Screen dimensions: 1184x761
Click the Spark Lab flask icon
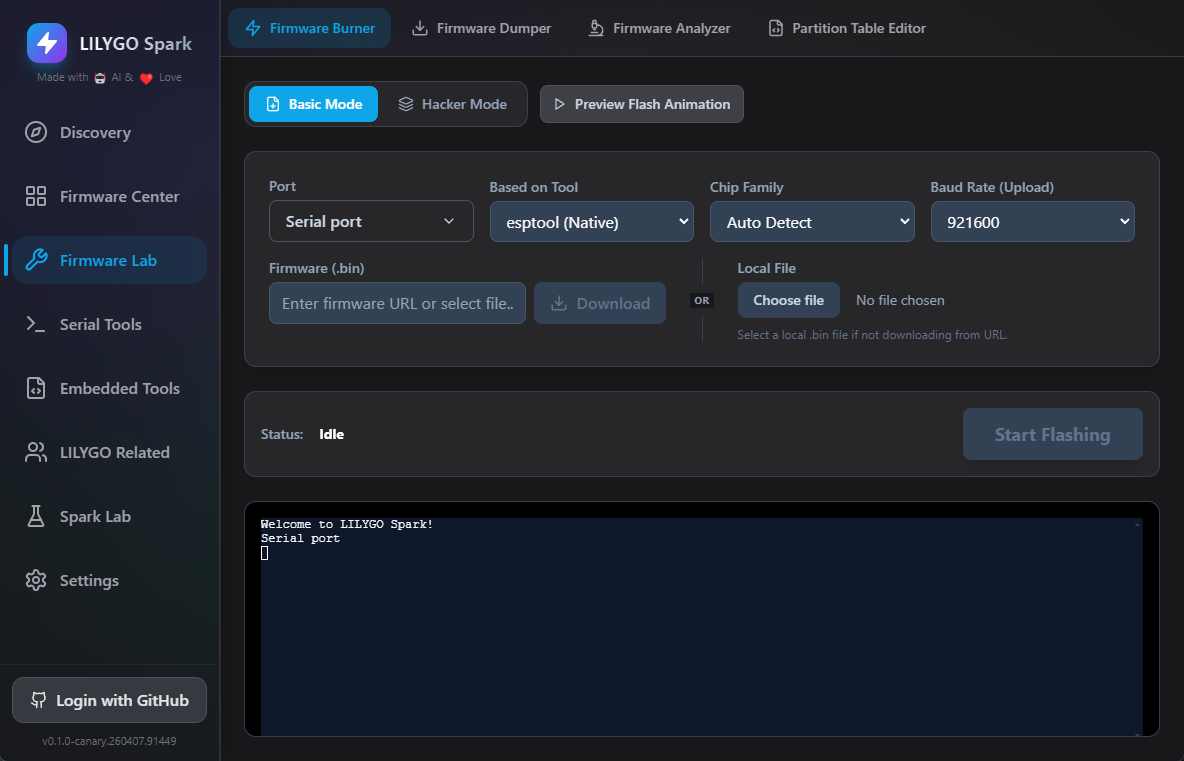[x=36, y=517]
